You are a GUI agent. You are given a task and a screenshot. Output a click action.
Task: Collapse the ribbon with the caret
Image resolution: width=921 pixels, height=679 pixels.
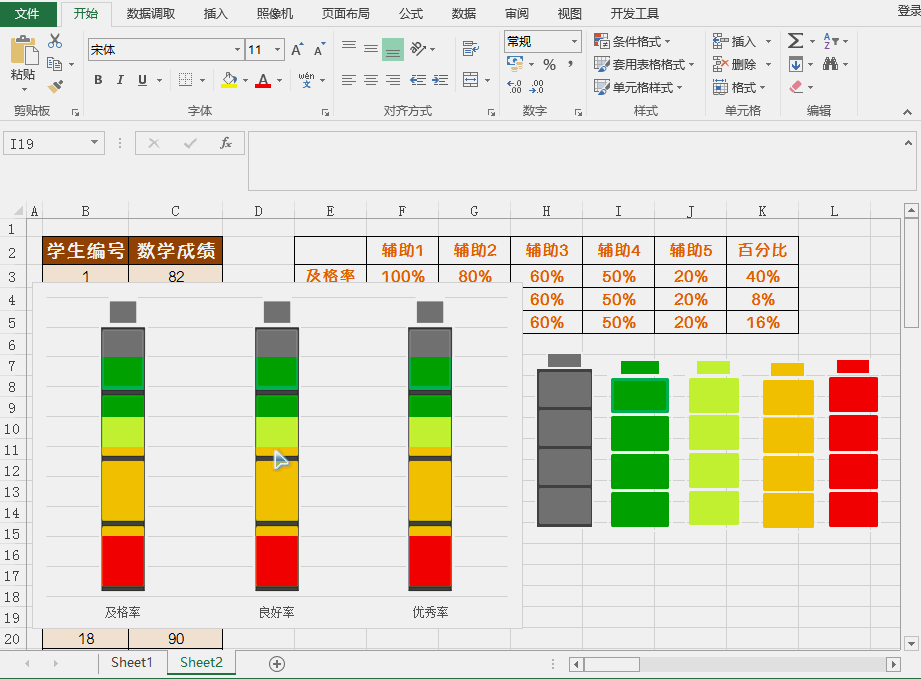(907, 112)
